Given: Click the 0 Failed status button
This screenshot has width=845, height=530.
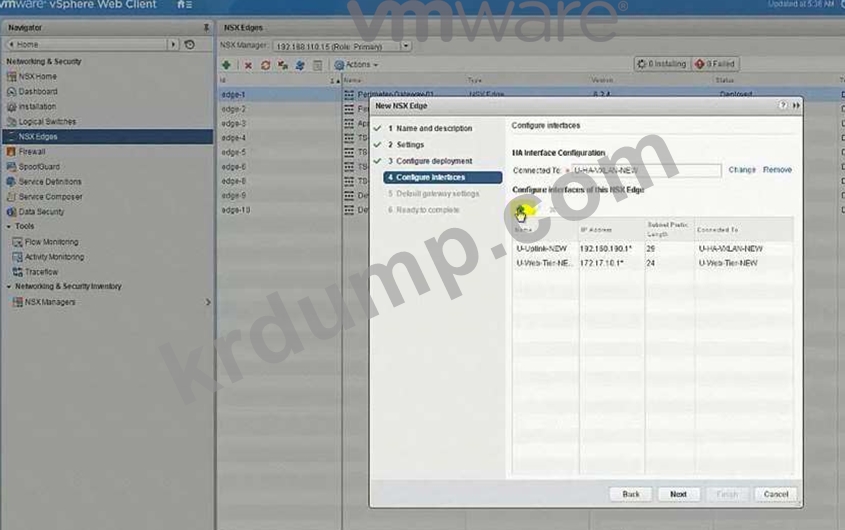Looking at the screenshot, I should click(716, 64).
